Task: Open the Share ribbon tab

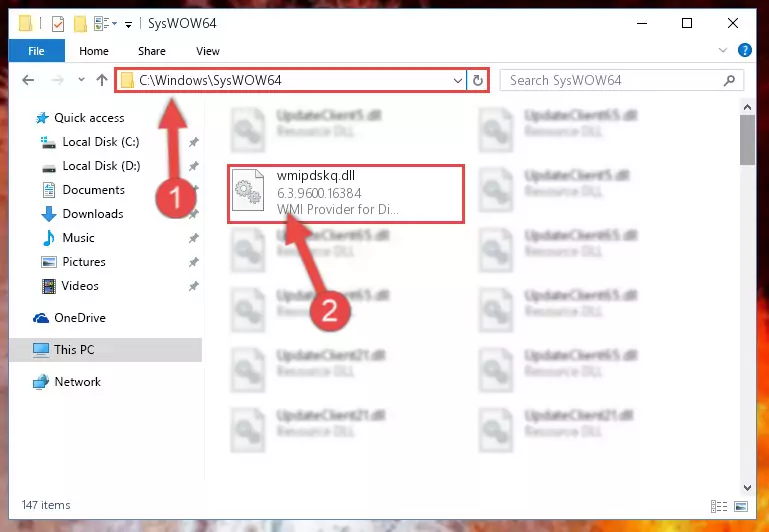Action: (152, 51)
